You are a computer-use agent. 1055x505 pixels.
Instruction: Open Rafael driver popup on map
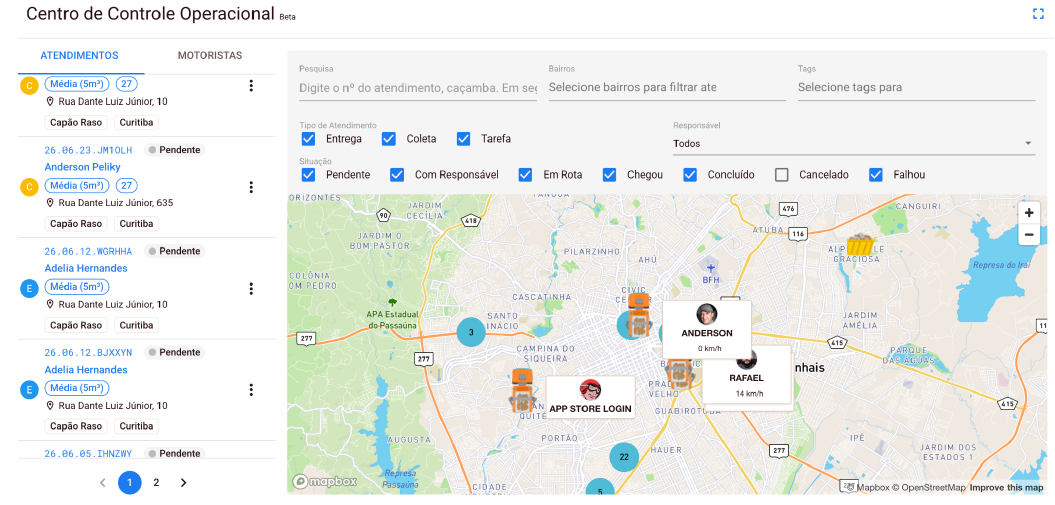[746, 378]
